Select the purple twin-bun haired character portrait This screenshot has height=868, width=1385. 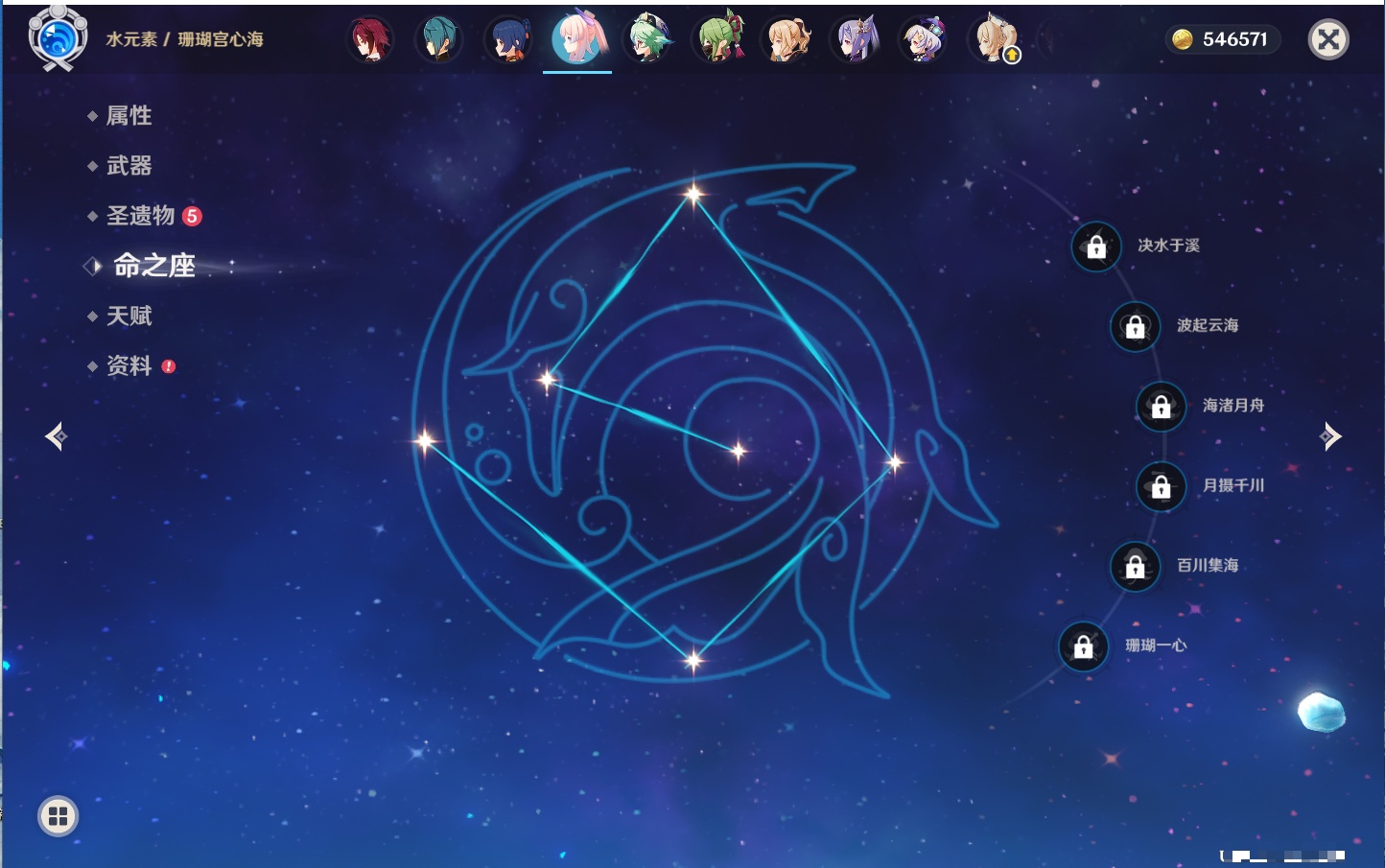pyautogui.click(x=856, y=39)
